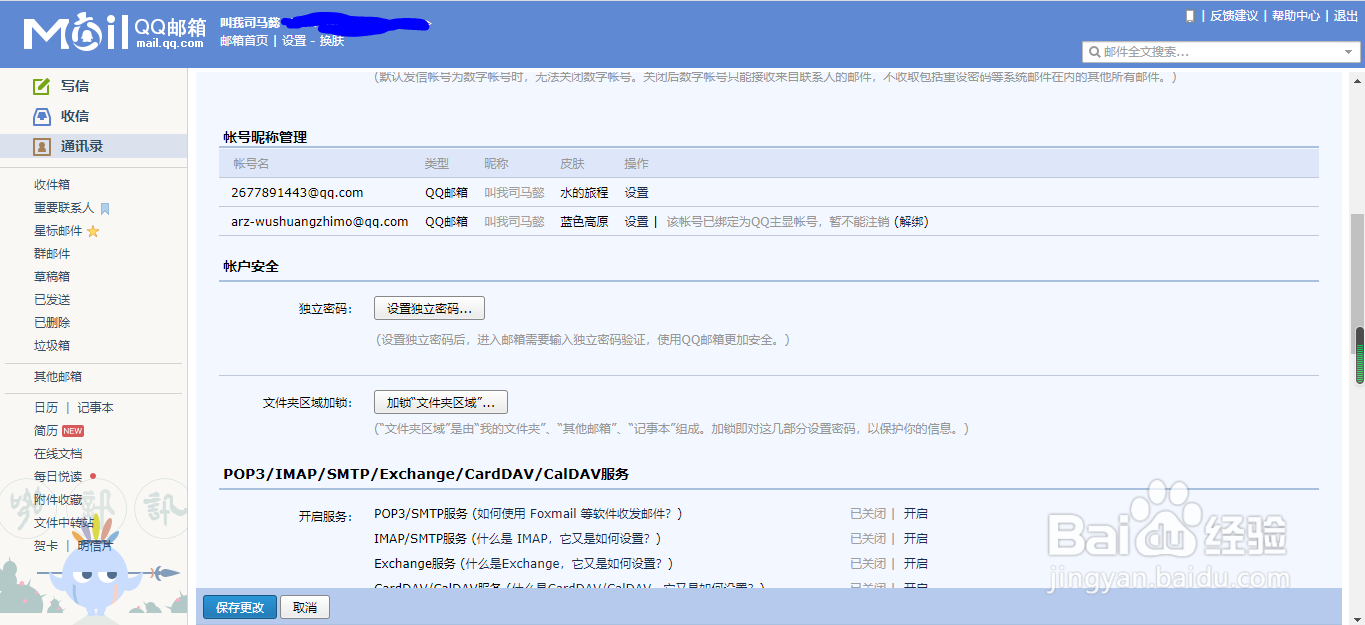The image size is (1365, 625).
Task: Open the 星标邮件 folder
Action: (58, 231)
